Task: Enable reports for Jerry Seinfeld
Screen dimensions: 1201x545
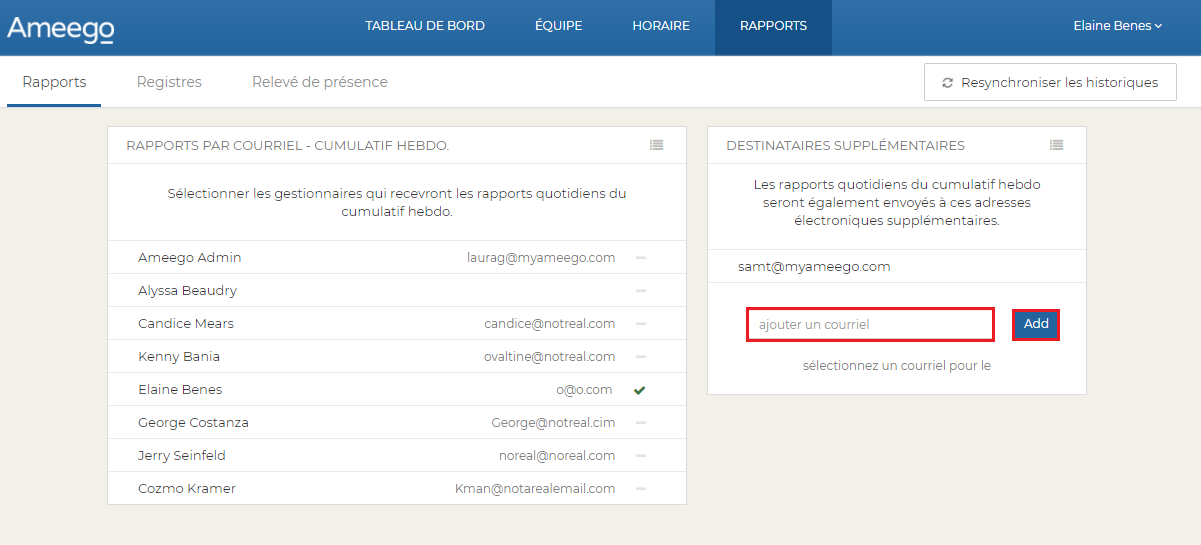Action: 640,456
